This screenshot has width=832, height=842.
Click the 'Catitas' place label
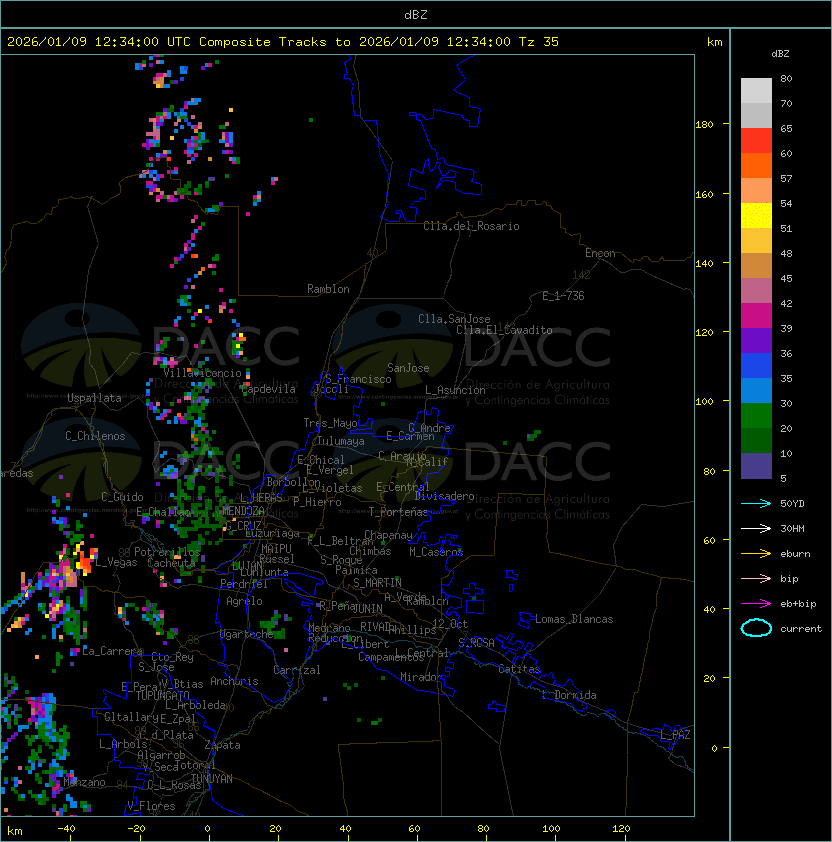(x=519, y=670)
